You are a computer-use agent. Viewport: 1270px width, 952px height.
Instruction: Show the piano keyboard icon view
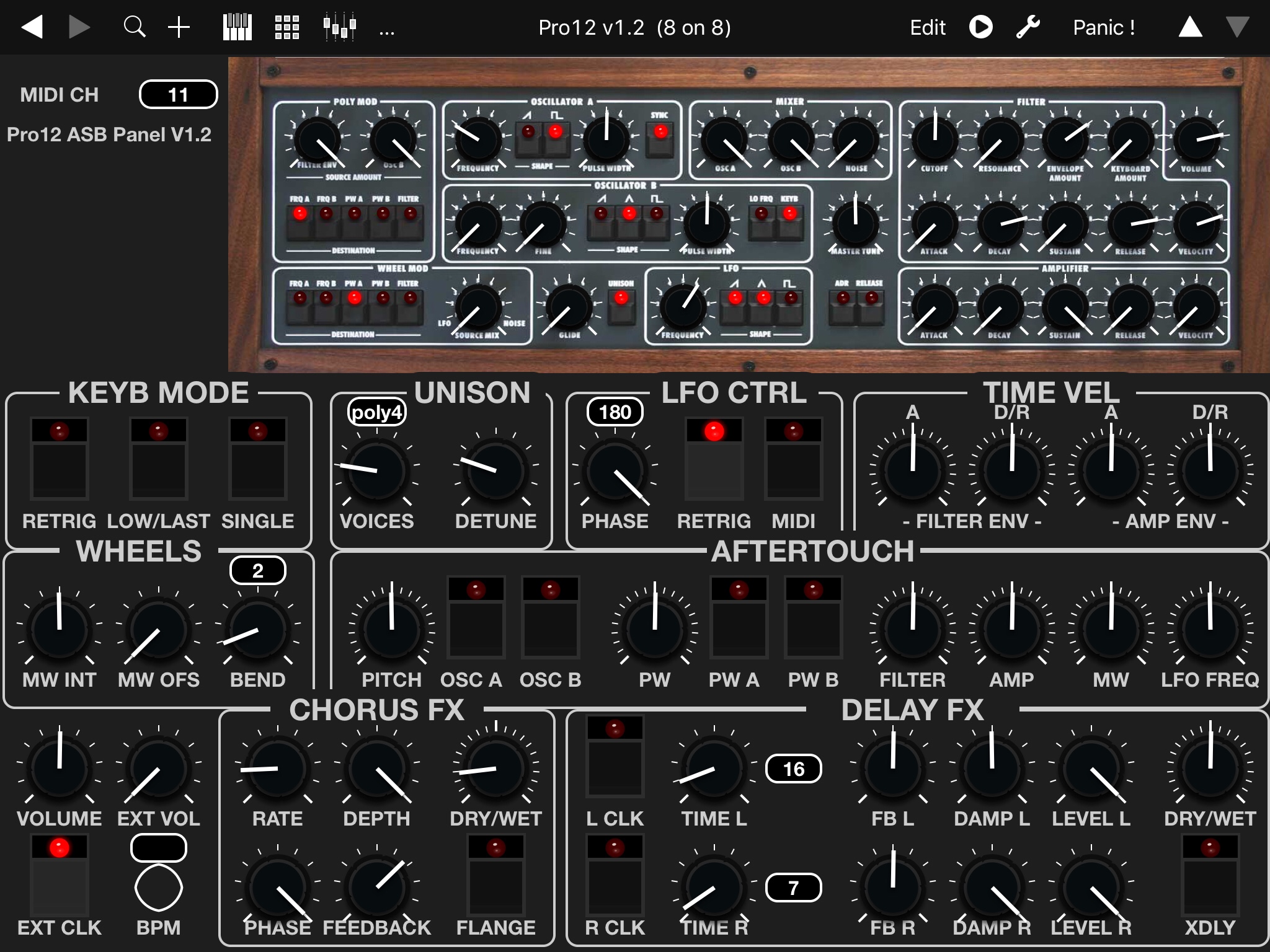pos(238,27)
